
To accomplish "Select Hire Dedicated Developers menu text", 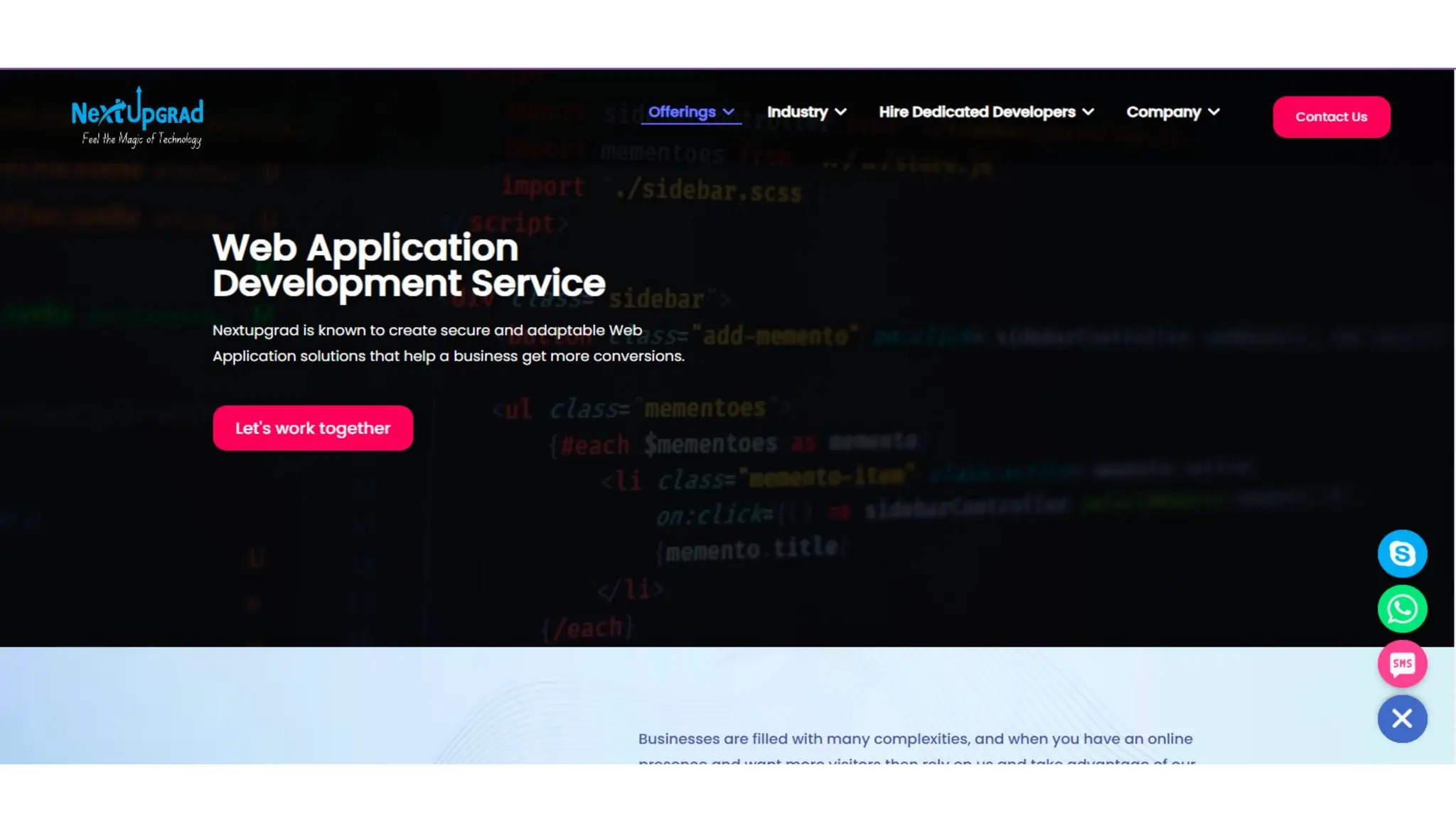I will point(976,112).
